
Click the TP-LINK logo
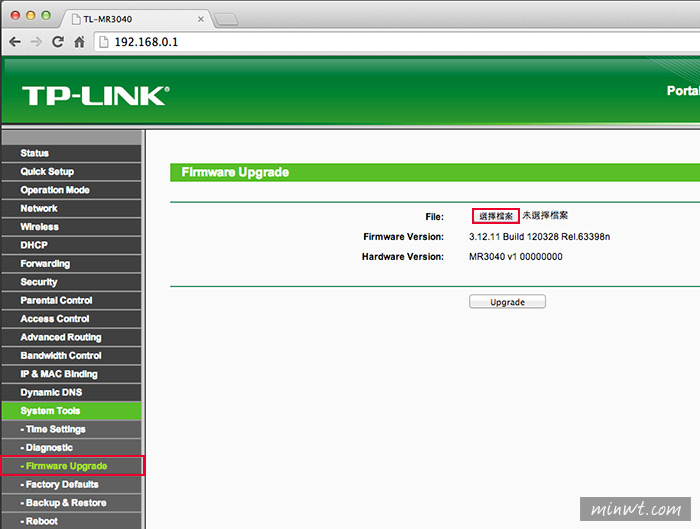click(96, 96)
